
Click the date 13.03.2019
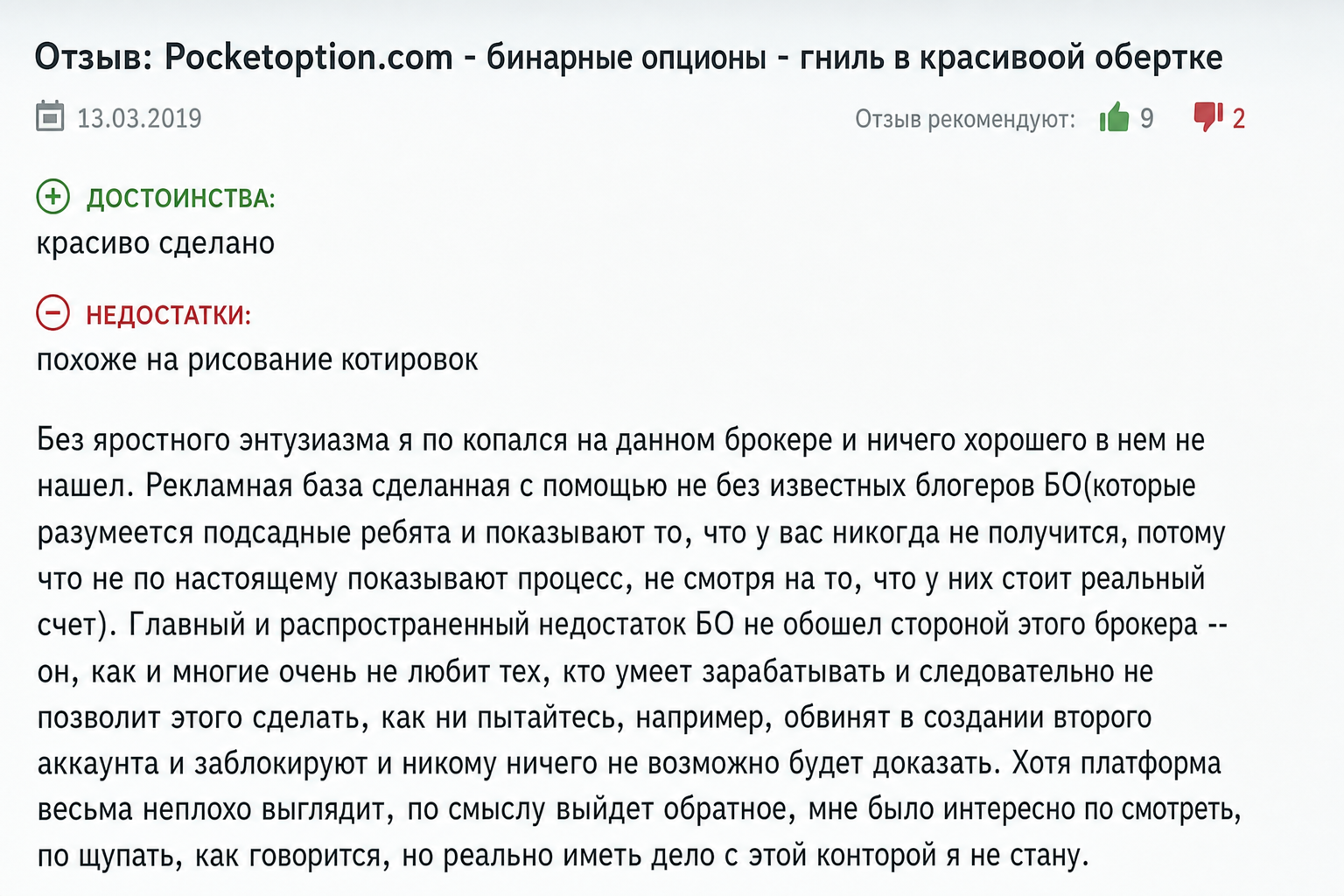point(139,118)
